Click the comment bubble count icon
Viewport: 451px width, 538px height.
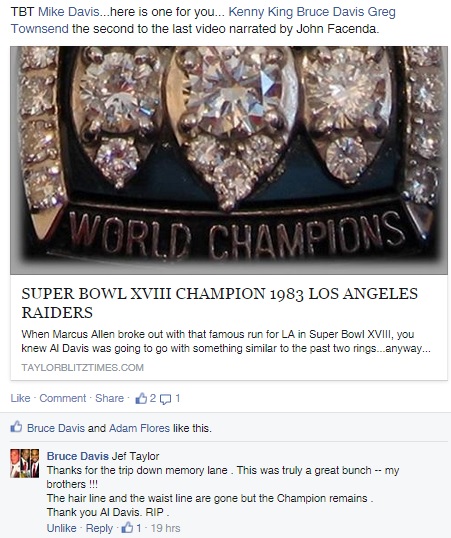(165, 399)
